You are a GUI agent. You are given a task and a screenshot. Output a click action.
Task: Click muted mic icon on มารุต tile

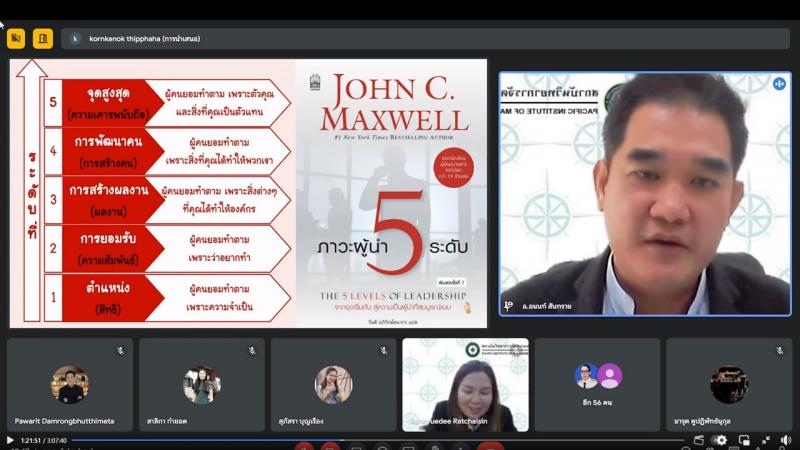pos(780,351)
